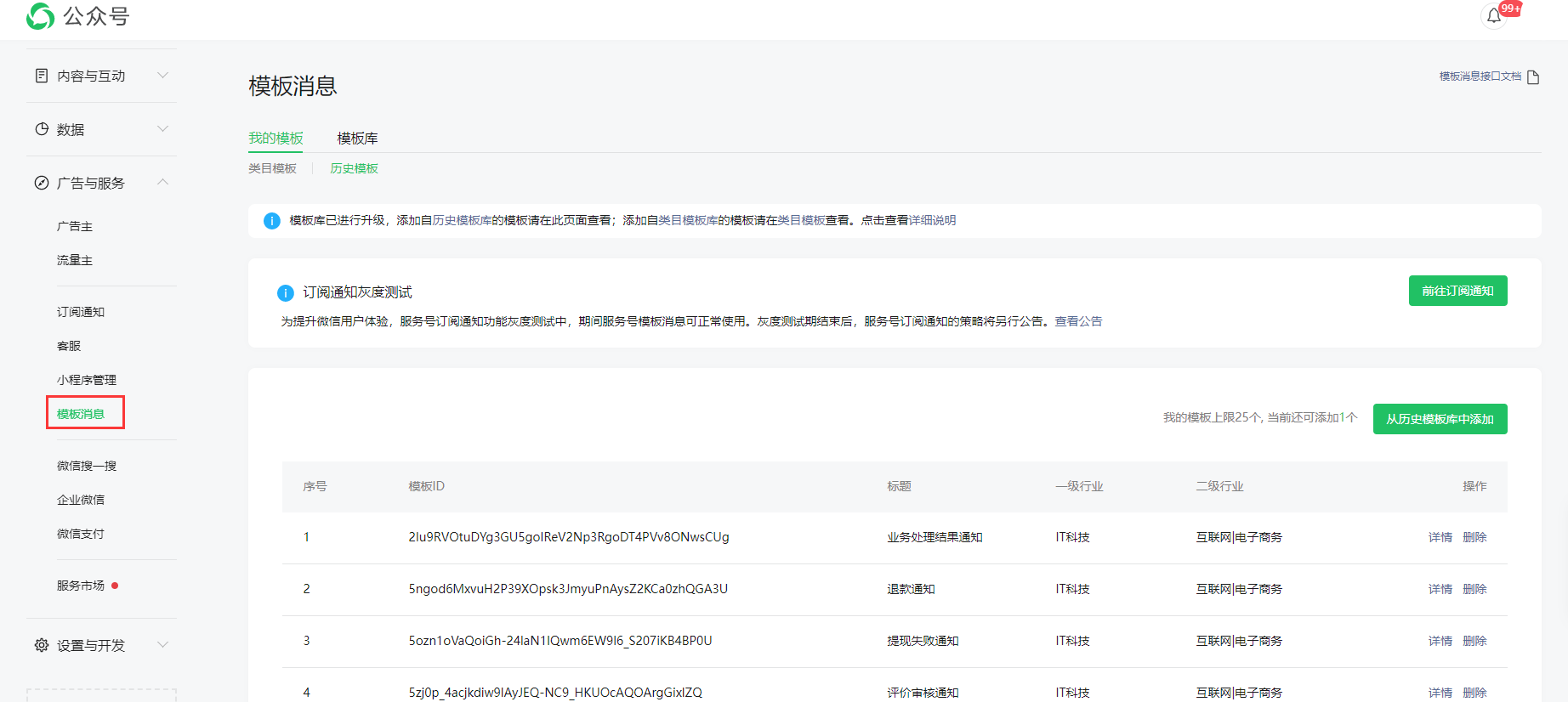Expand the 内容与互动 menu chevron

tap(163, 76)
